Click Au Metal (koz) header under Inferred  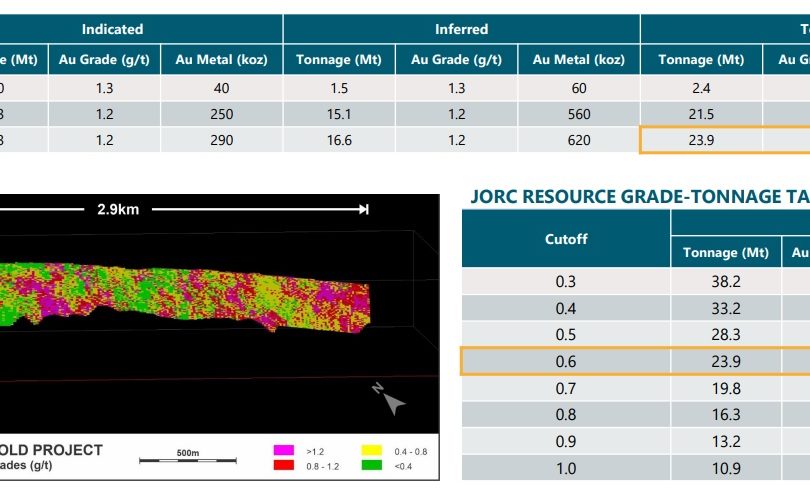[x=579, y=59]
